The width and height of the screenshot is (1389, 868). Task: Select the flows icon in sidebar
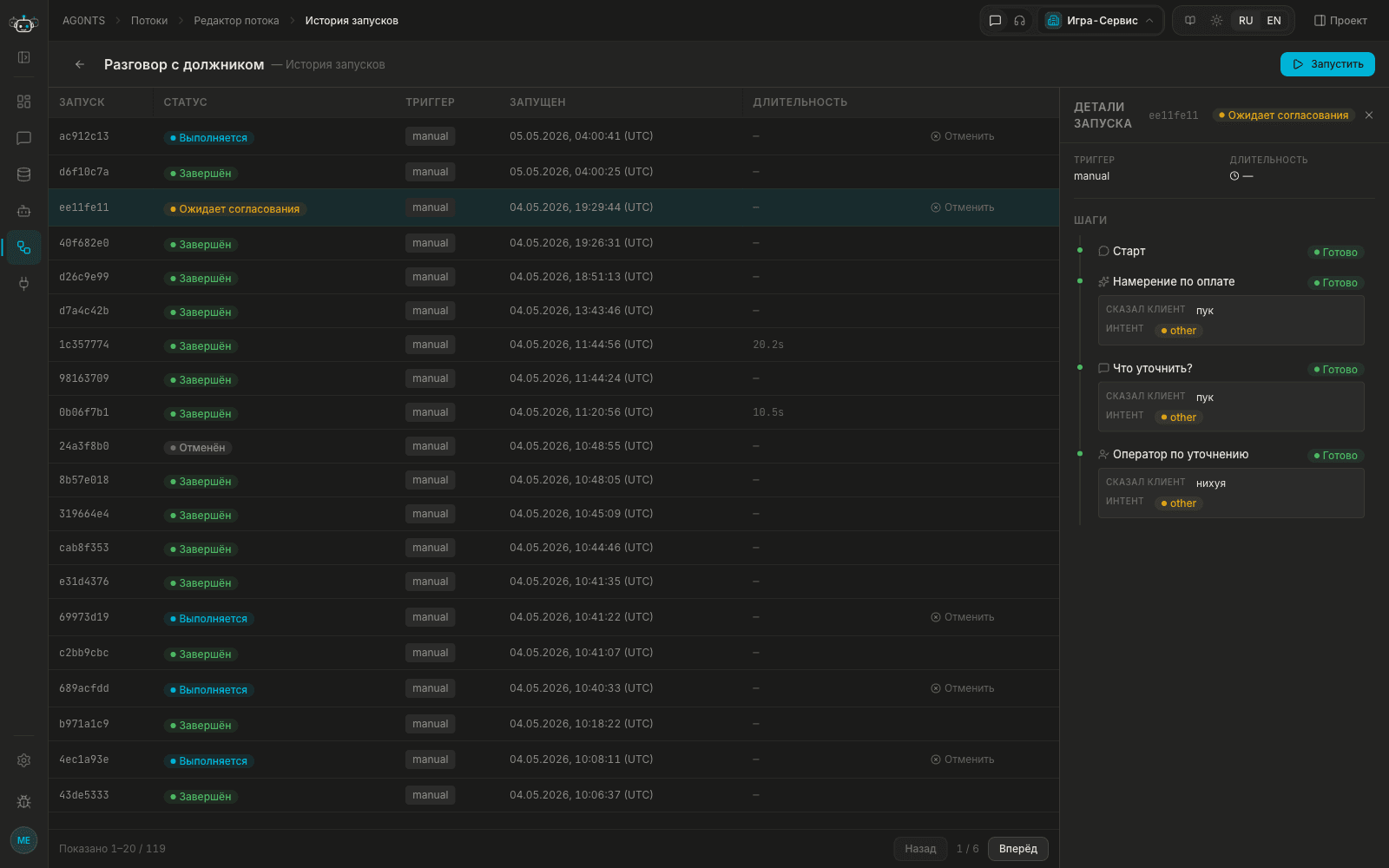(x=23, y=247)
